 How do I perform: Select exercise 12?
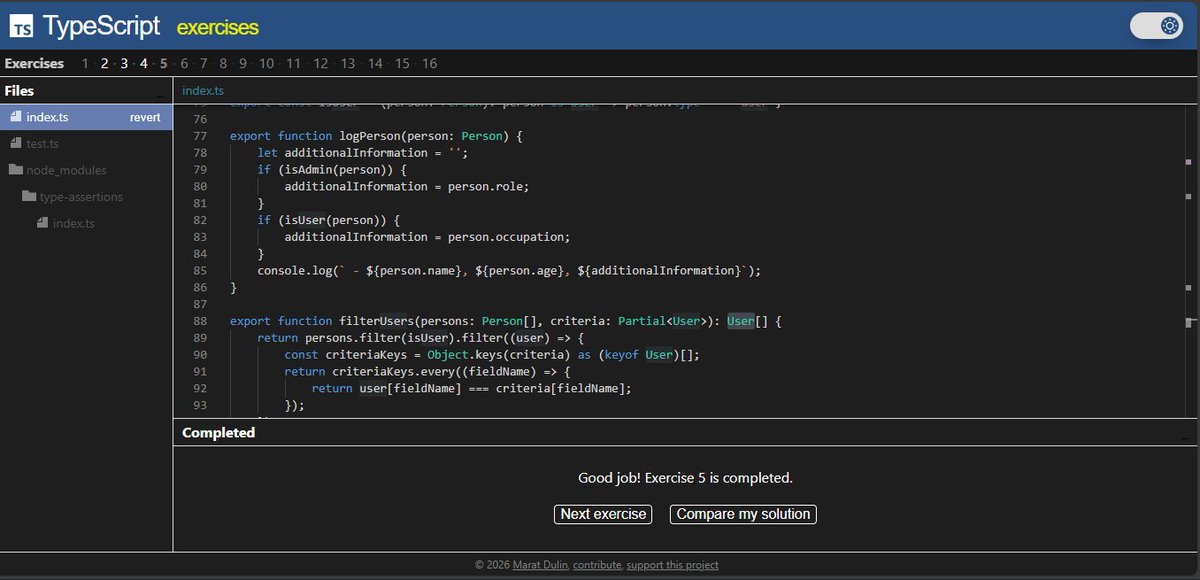tap(321, 64)
